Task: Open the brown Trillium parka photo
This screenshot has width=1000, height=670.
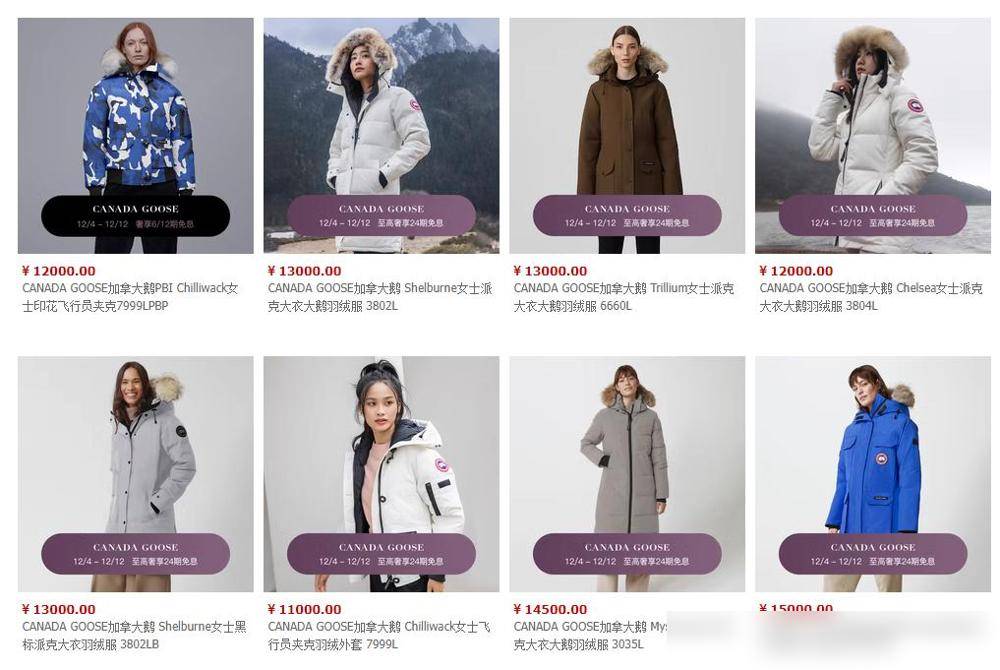Action: click(627, 135)
